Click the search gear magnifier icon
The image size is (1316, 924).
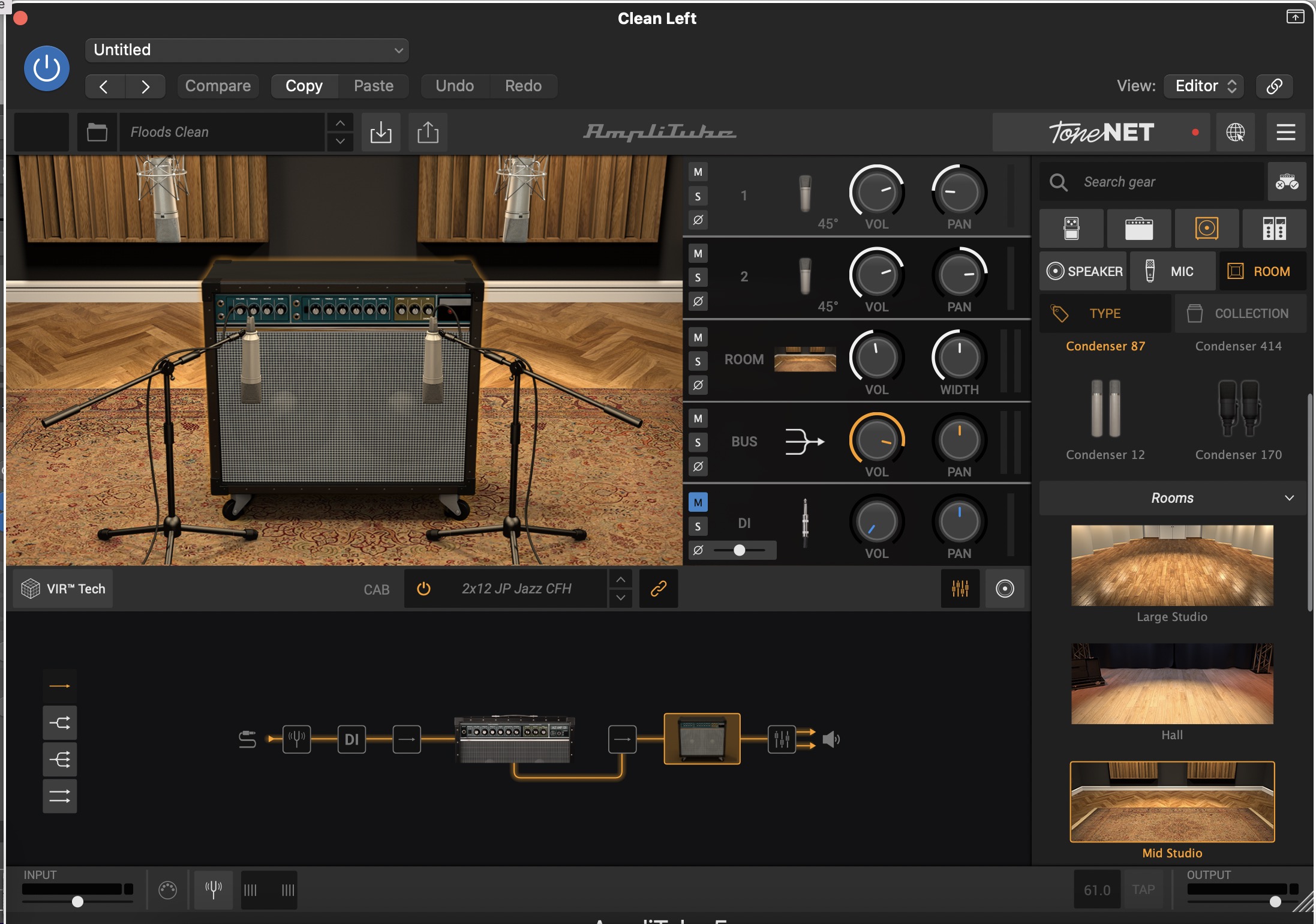tap(1059, 182)
